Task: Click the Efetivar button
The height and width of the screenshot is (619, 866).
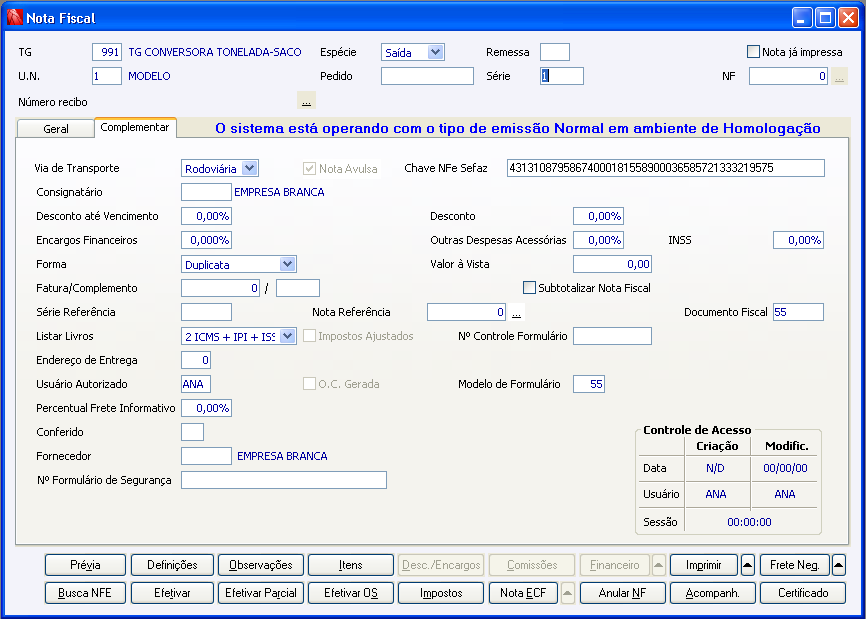Action: pyautogui.click(x=172, y=593)
